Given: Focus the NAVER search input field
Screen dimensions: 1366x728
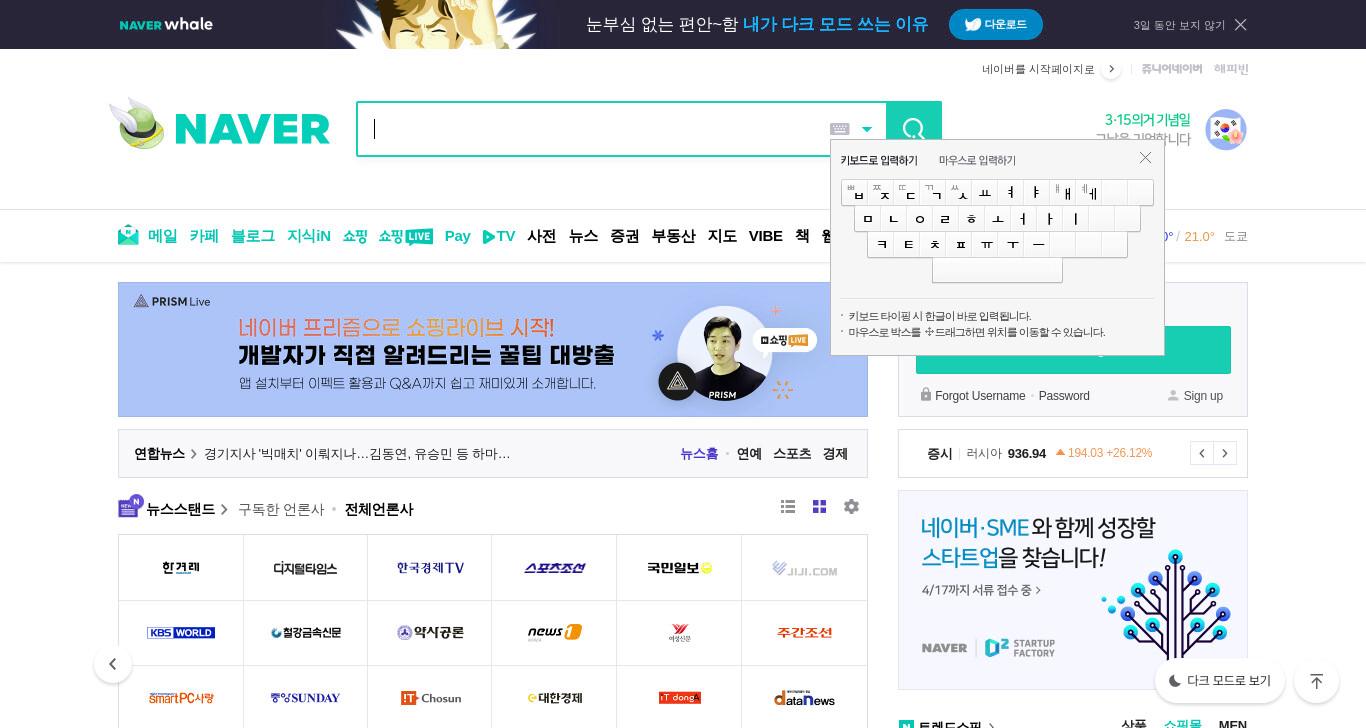Looking at the screenshot, I should point(595,129).
